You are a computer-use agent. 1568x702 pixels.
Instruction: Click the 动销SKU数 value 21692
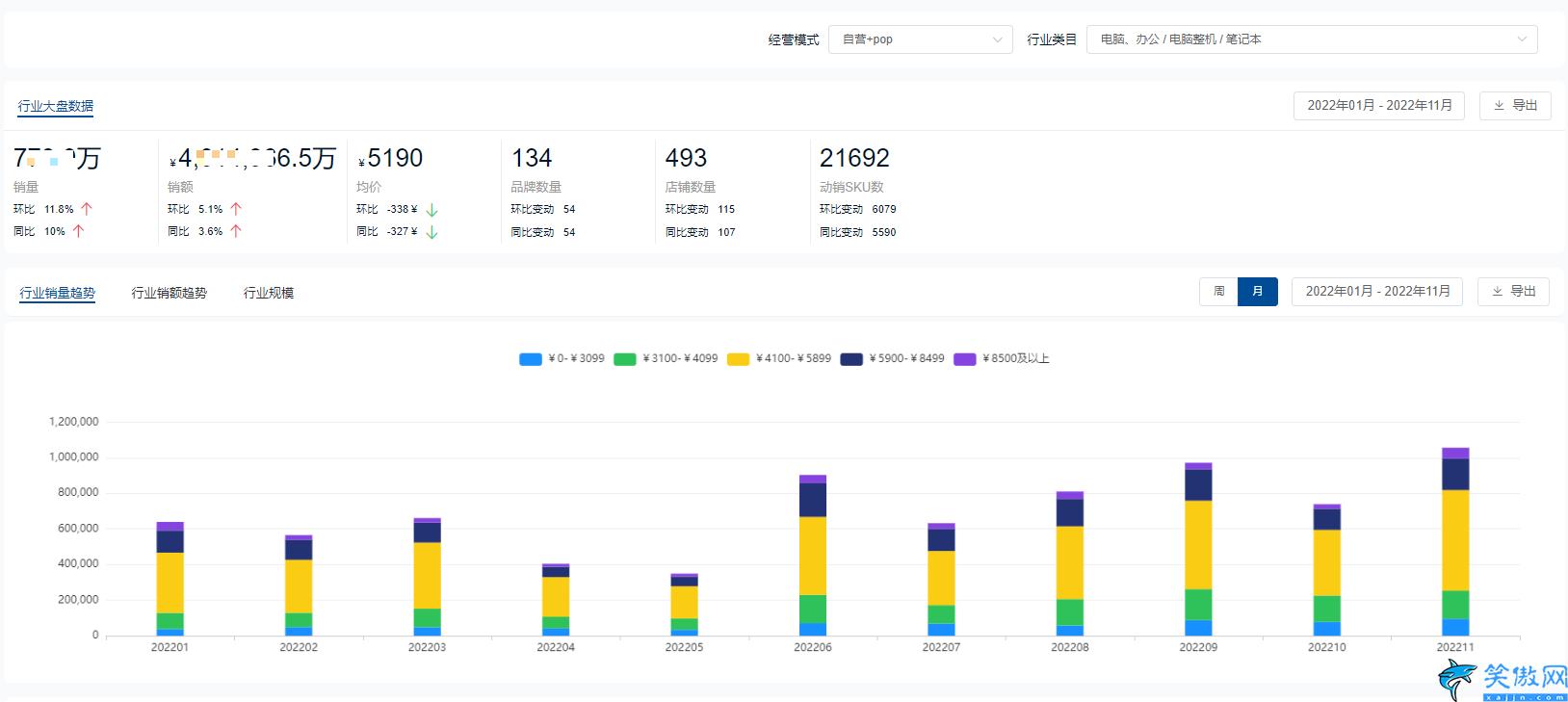(x=854, y=158)
